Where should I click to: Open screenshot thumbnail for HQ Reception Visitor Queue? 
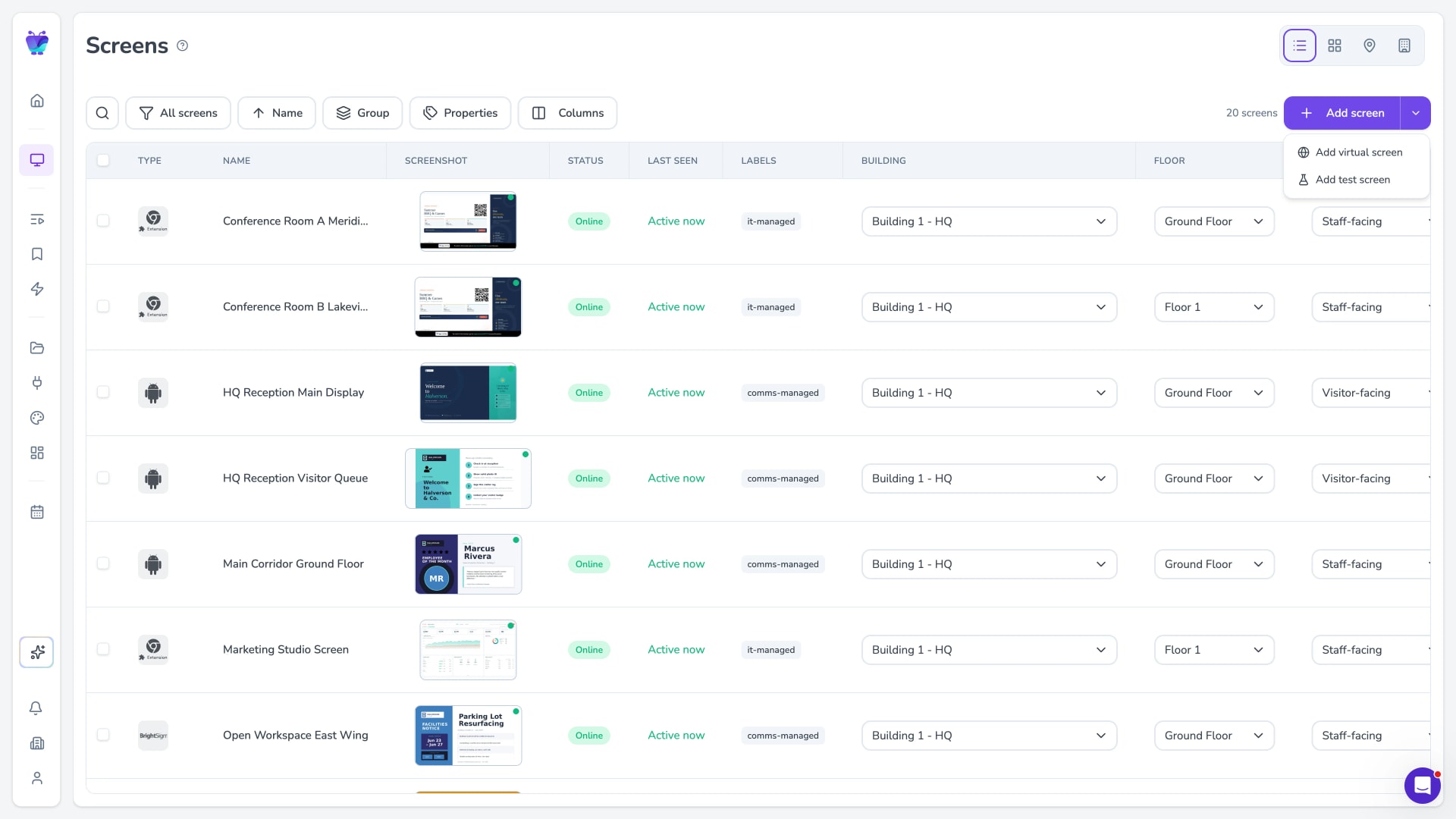(468, 479)
